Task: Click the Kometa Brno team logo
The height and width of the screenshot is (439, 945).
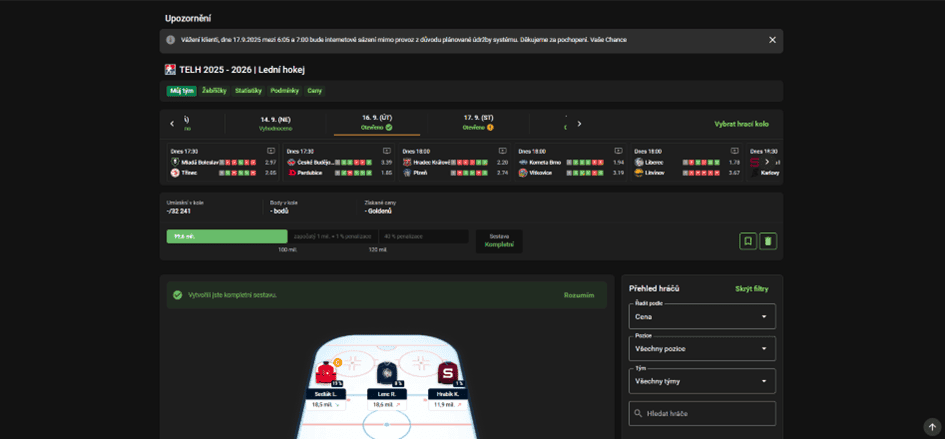Action: tap(523, 162)
